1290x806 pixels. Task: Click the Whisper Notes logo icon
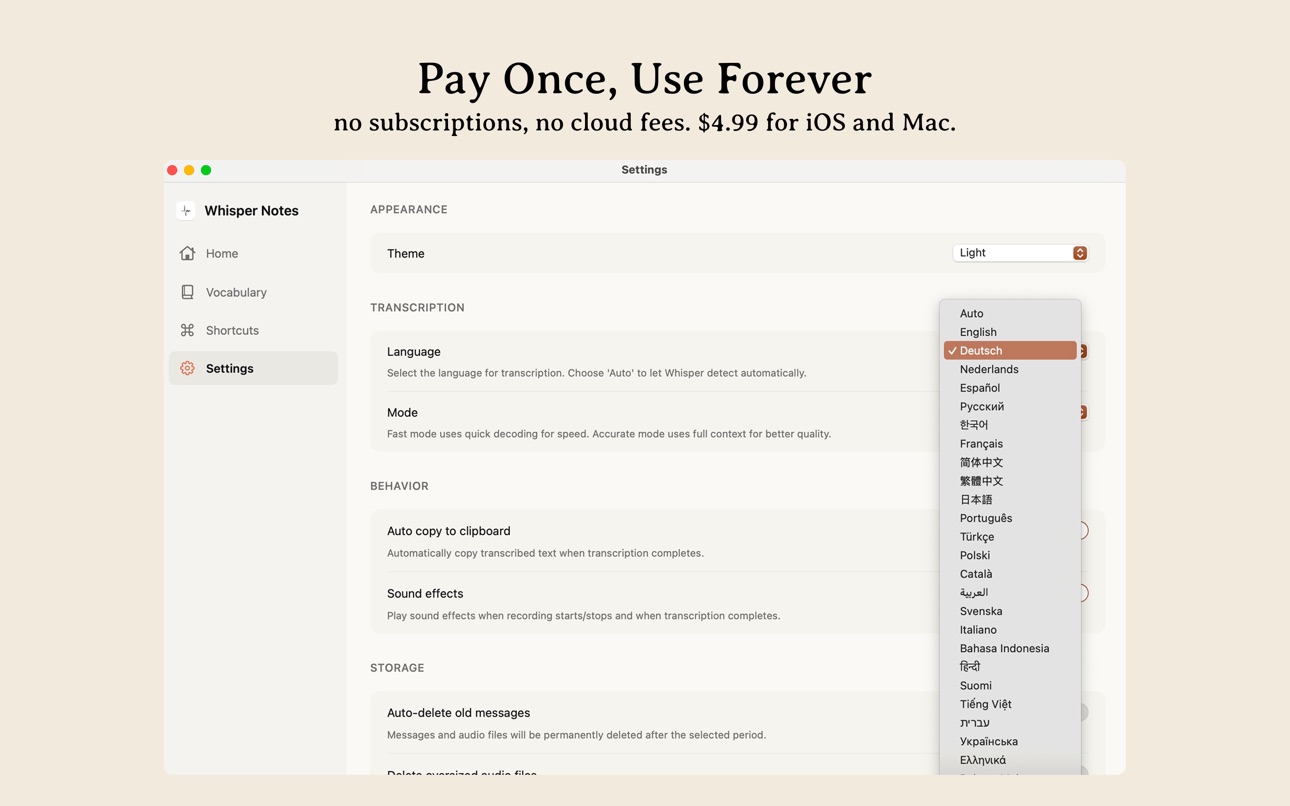tap(186, 211)
